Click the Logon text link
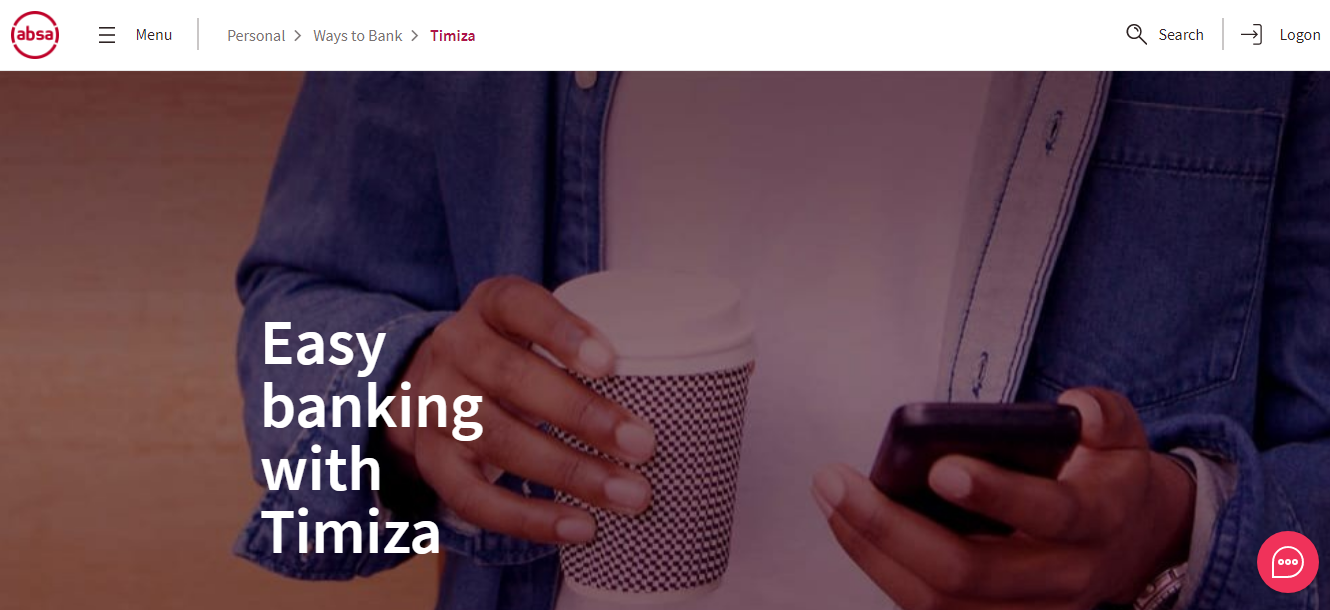Screen dimensions: 1330x610 [x=1300, y=35]
